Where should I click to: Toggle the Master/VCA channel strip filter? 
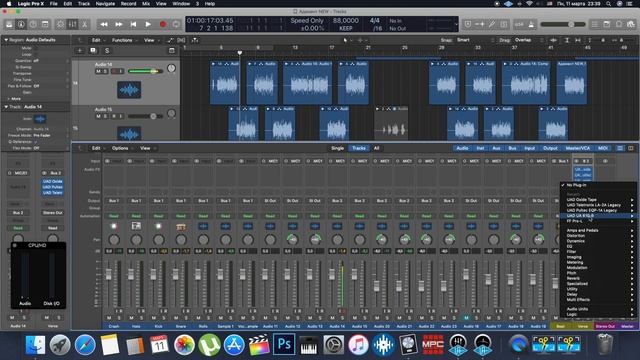[578, 148]
